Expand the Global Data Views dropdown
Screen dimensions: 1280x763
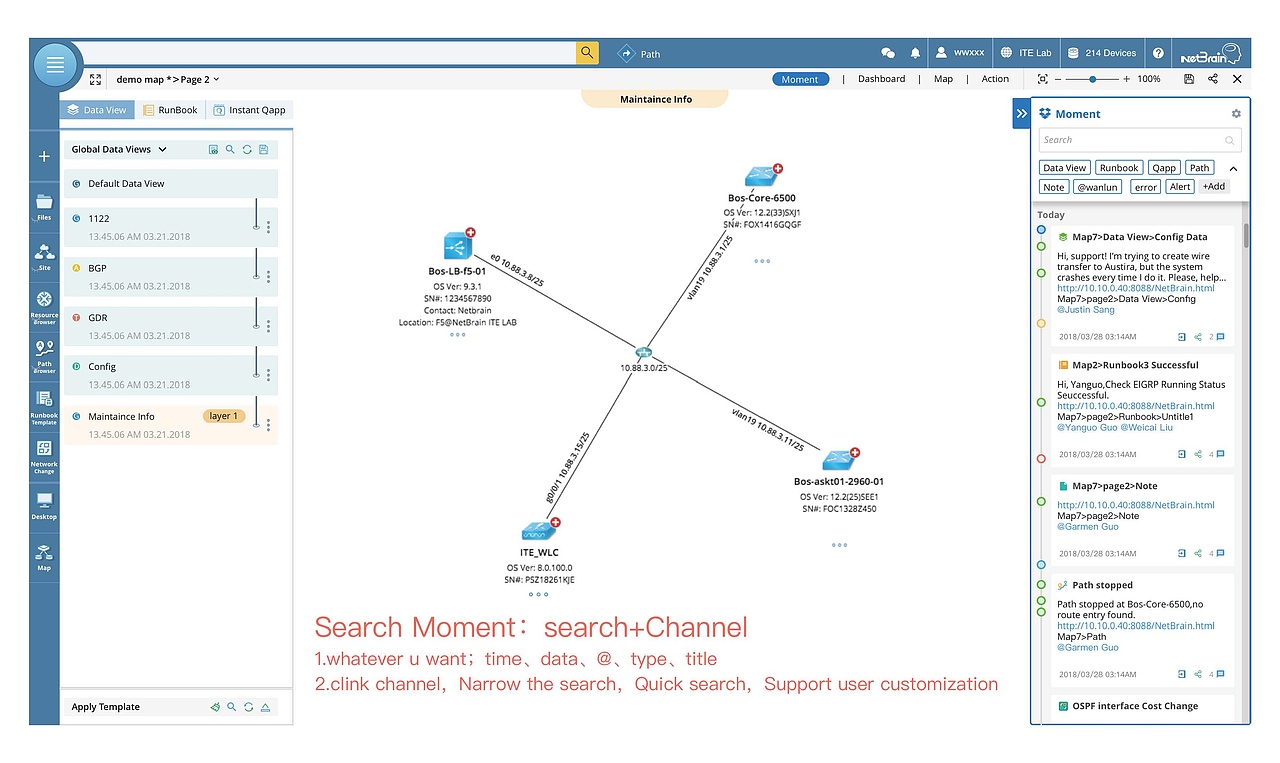pos(163,150)
